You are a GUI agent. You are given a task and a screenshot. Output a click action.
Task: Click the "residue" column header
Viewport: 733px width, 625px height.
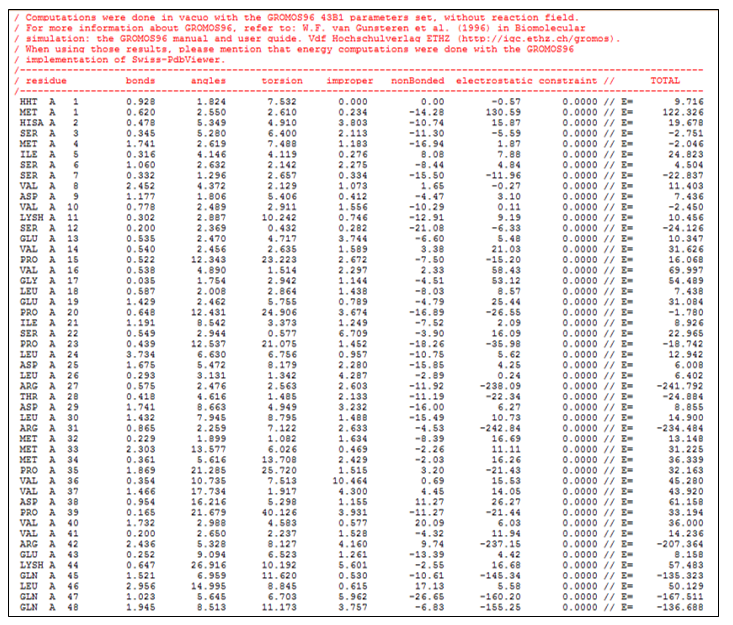(46, 80)
